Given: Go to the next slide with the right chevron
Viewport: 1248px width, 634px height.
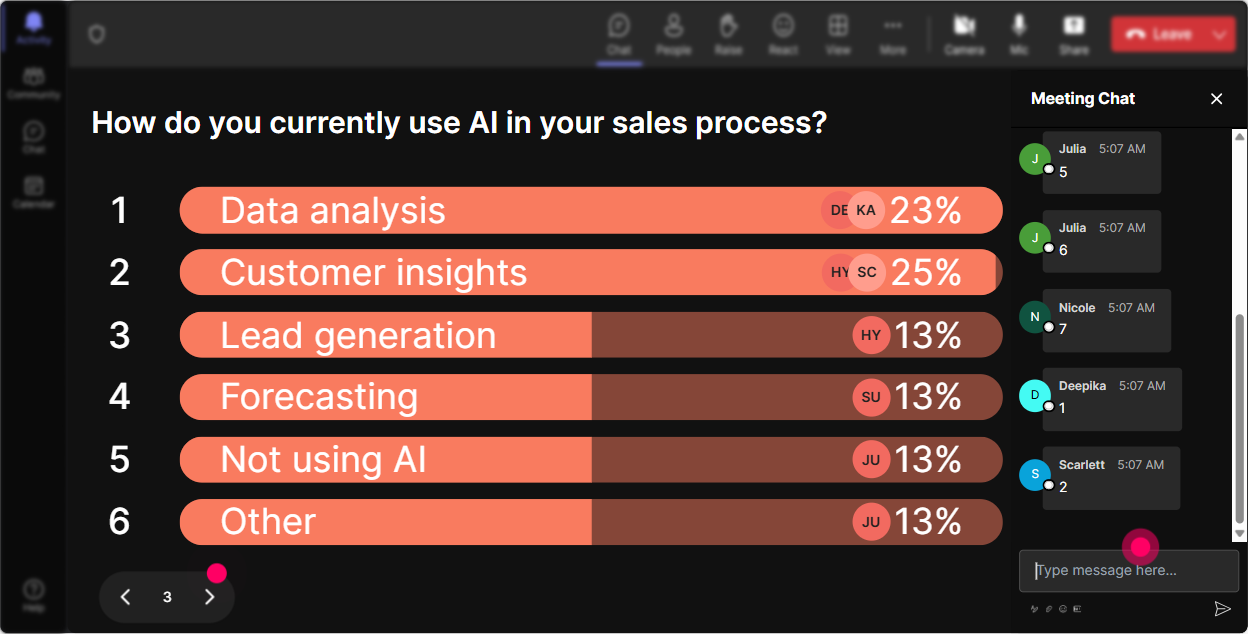Looking at the screenshot, I should pyautogui.click(x=209, y=597).
